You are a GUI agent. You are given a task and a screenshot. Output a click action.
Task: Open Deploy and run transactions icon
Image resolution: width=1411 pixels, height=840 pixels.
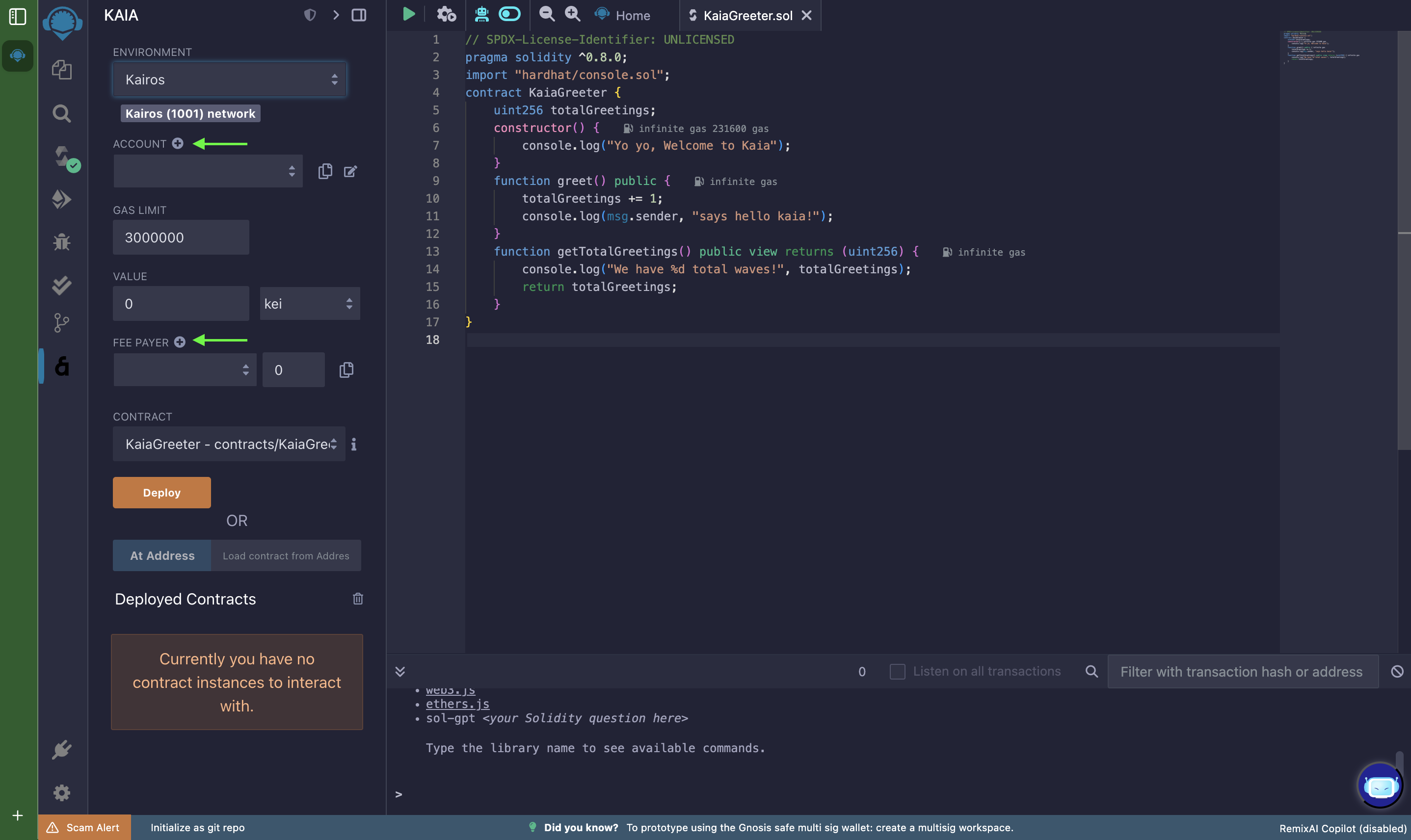[62, 199]
